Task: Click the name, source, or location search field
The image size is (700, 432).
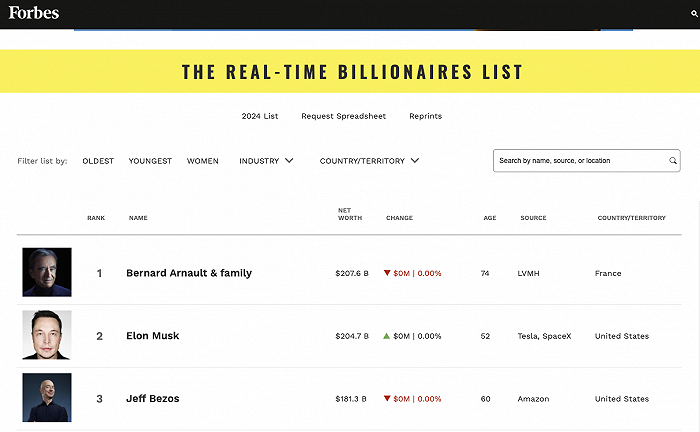Action: point(580,160)
